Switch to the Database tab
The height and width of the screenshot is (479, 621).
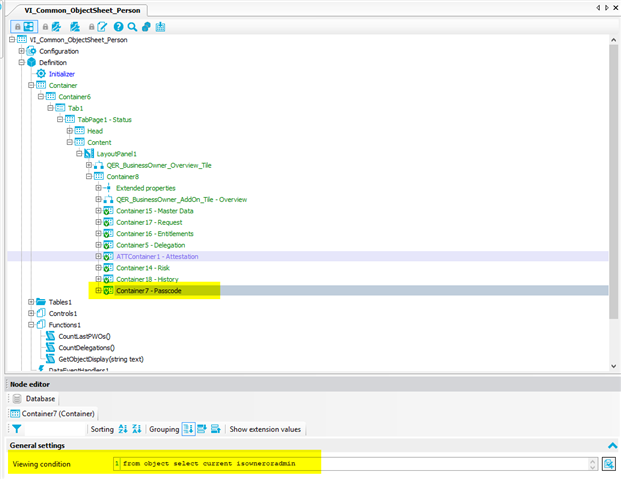coord(35,399)
